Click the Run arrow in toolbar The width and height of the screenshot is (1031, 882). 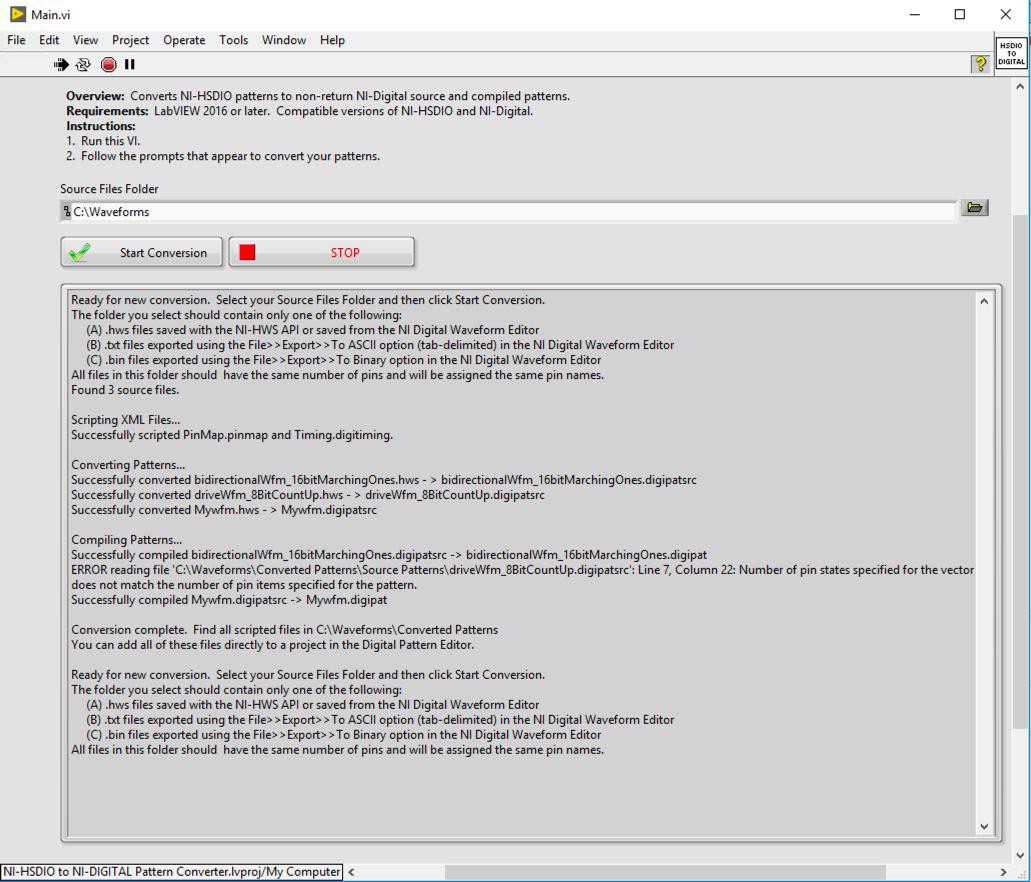[x=61, y=64]
